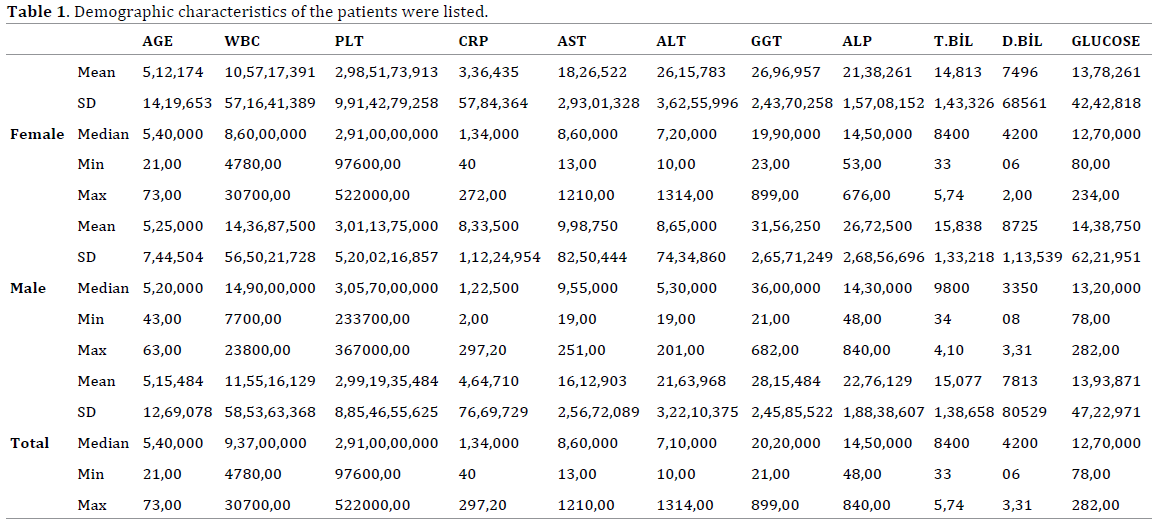Click the Female row group label
The height and width of the screenshot is (525, 1163).
click(x=37, y=134)
